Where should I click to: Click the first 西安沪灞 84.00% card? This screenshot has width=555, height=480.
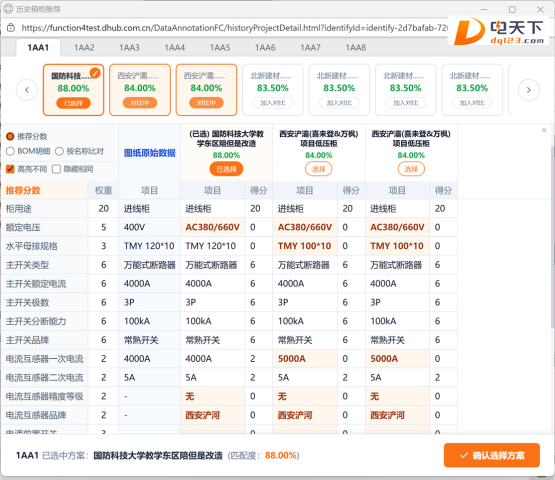tap(140, 90)
